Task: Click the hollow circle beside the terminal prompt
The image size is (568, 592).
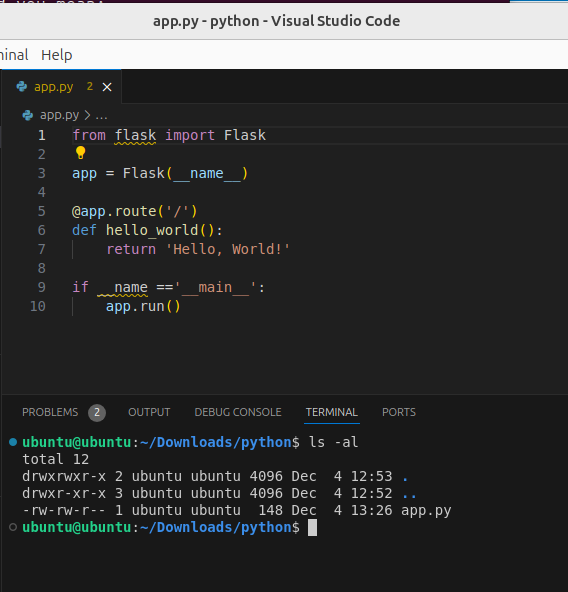Action: click(x=13, y=527)
